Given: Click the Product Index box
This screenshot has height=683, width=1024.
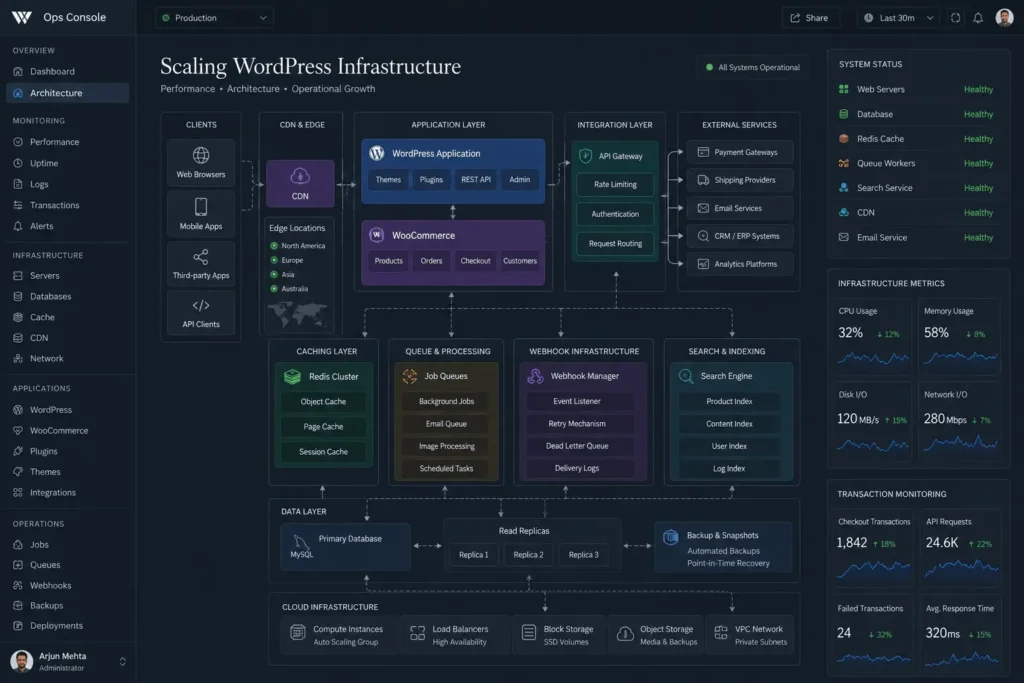Looking at the screenshot, I should click(x=729, y=401).
